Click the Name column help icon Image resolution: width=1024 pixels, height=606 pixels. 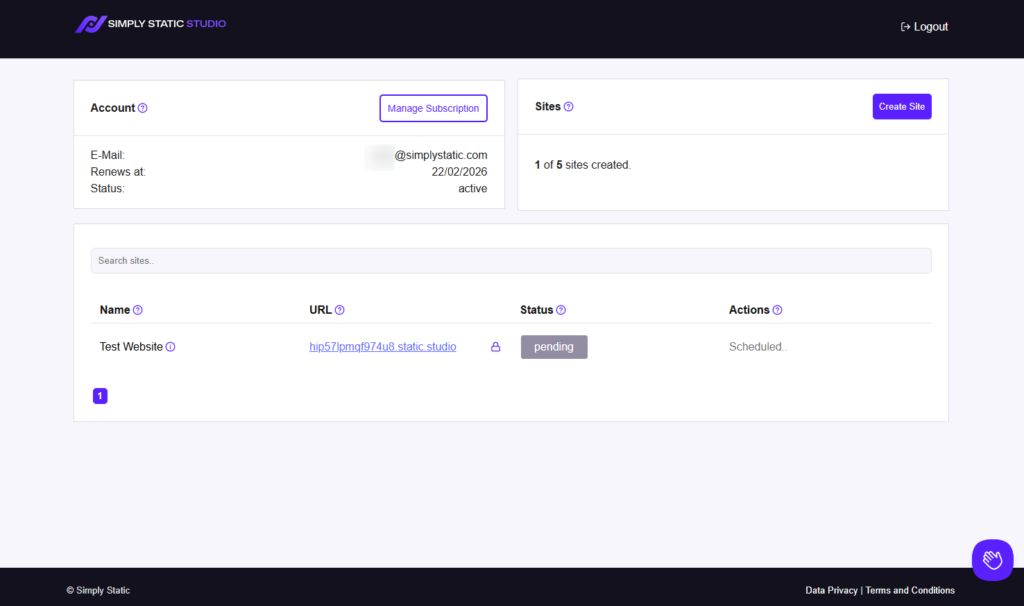pyautogui.click(x=138, y=310)
